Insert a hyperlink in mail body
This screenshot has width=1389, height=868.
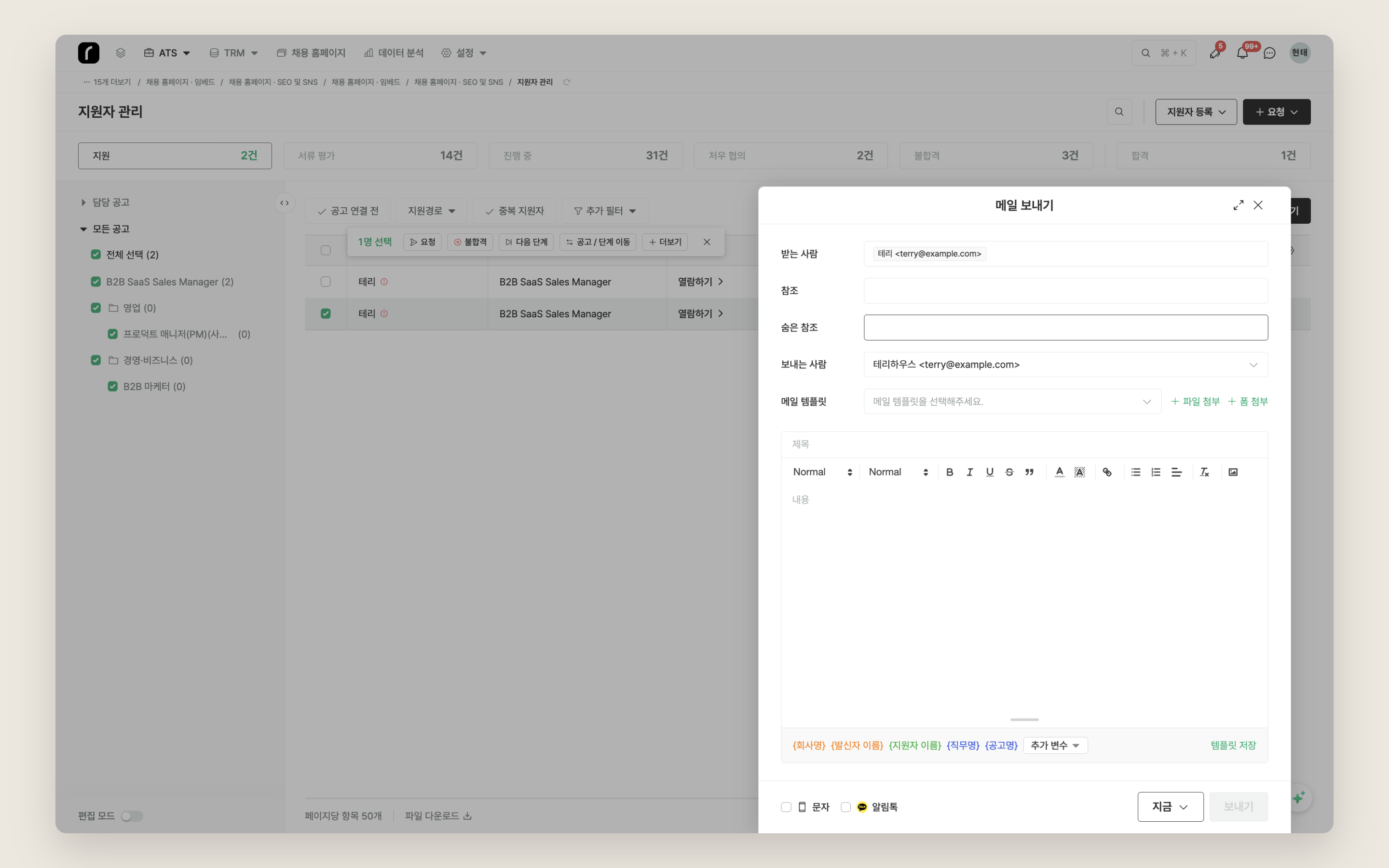(x=1107, y=472)
